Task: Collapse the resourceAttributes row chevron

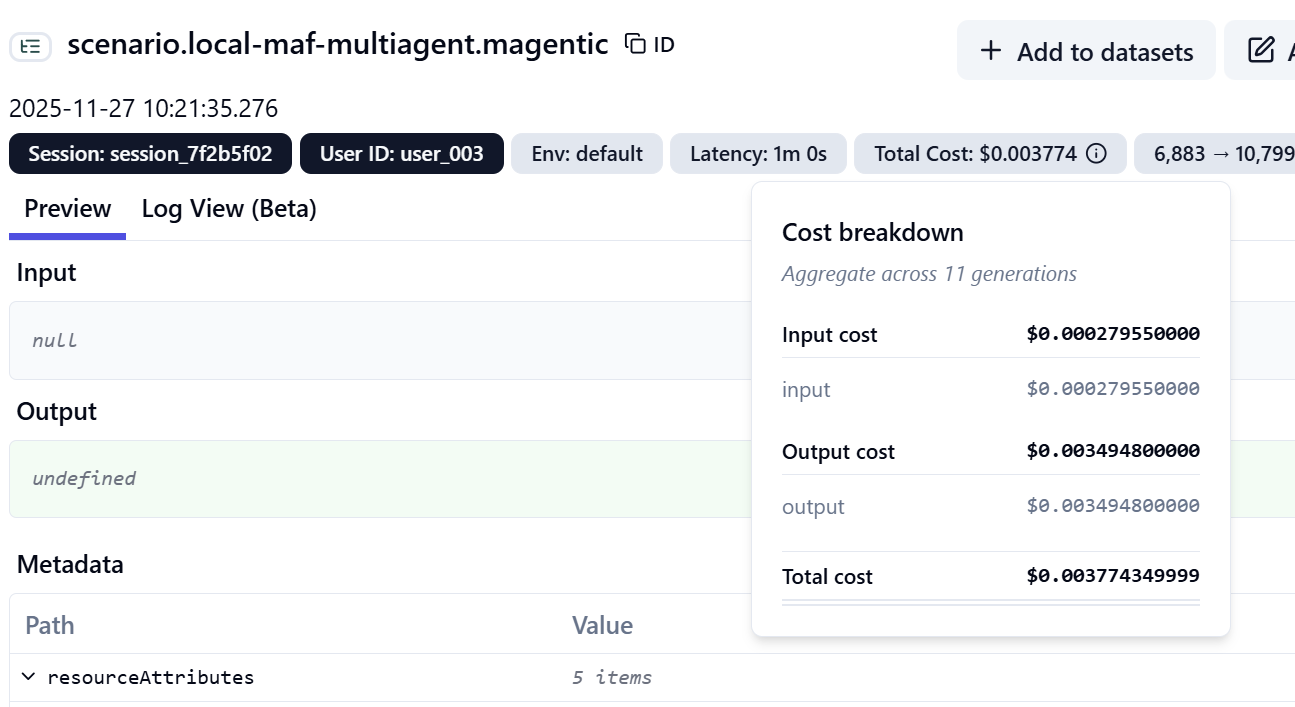Action: click(x=28, y=677)
